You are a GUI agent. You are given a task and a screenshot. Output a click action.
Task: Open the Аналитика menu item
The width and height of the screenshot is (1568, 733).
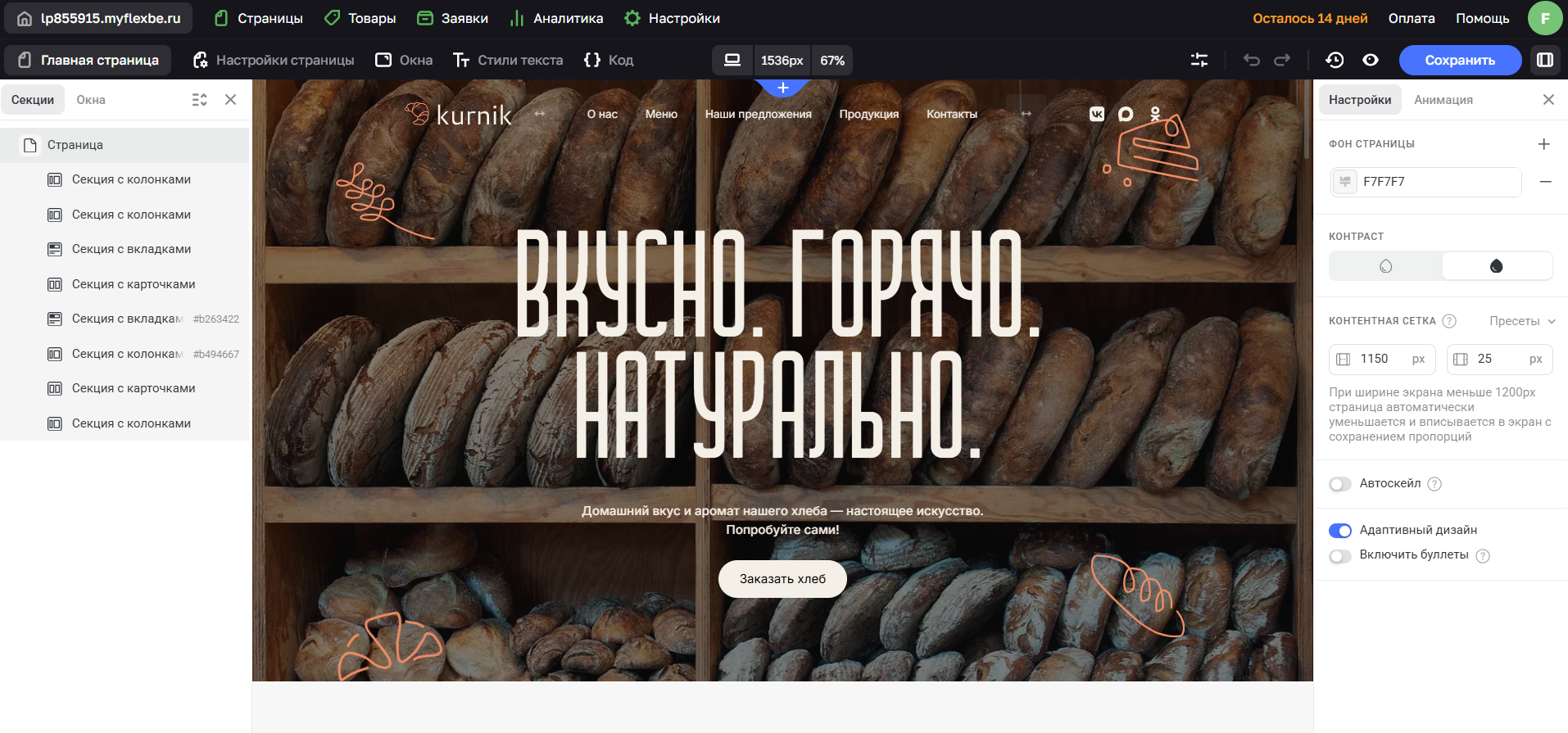pos(557,18)
